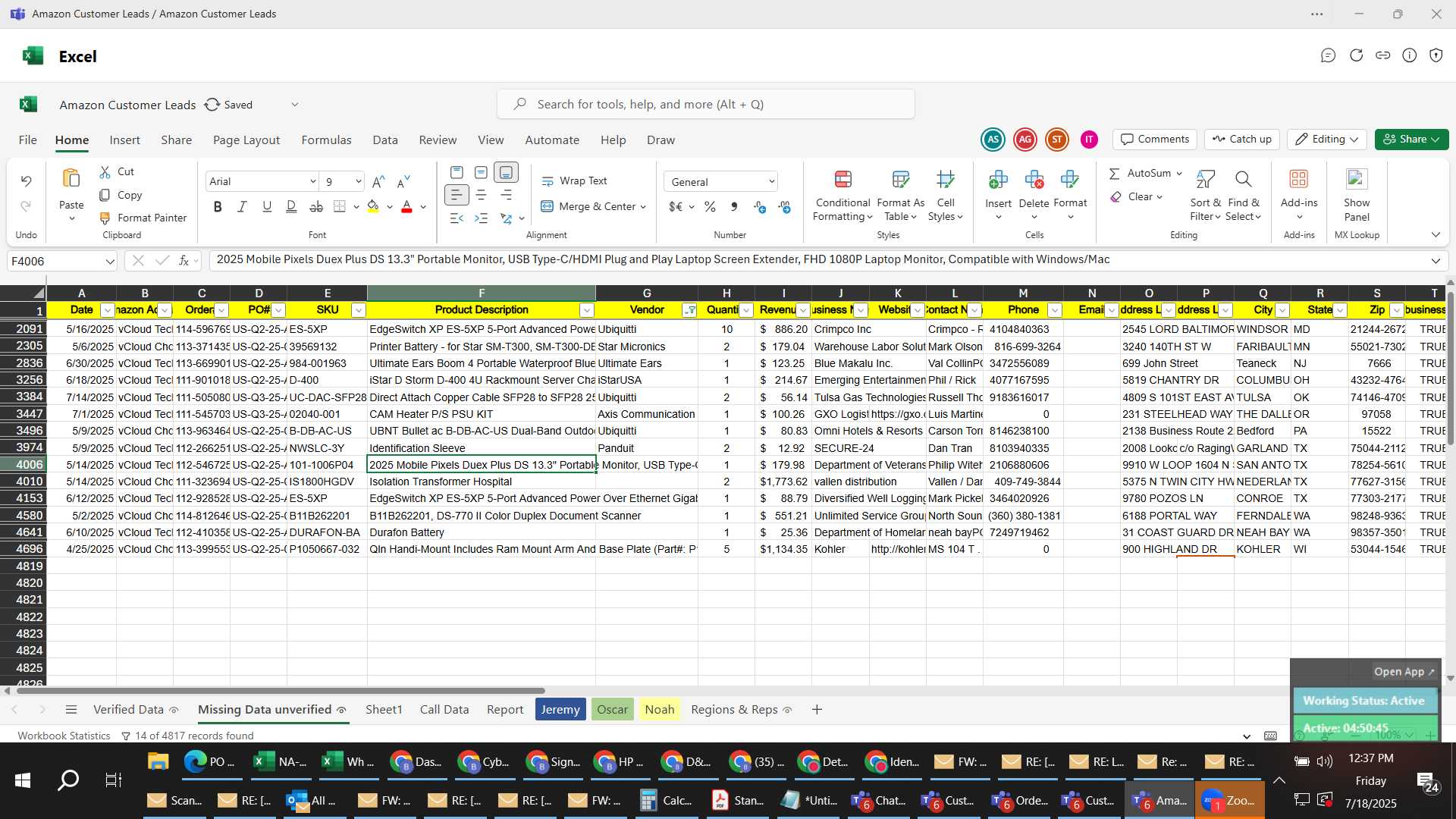Open the General number format dropdown

721,182
